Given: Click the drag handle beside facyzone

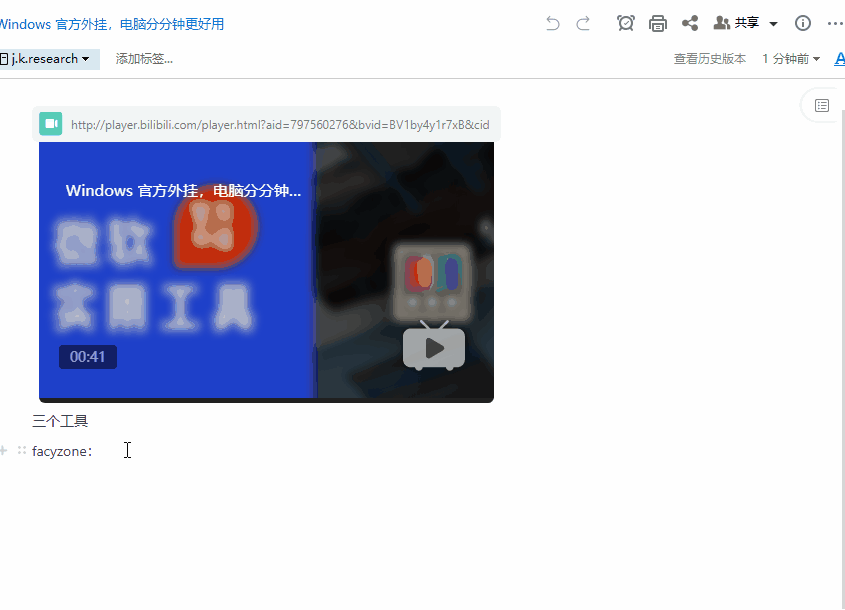Looking at the screenshot, I should click(22, 450).
